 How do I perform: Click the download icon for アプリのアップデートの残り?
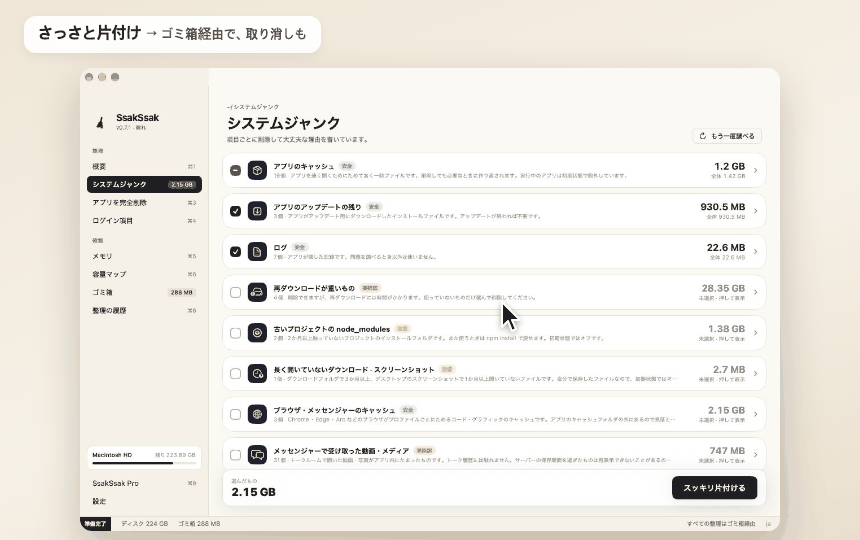(x=257, y=211)
